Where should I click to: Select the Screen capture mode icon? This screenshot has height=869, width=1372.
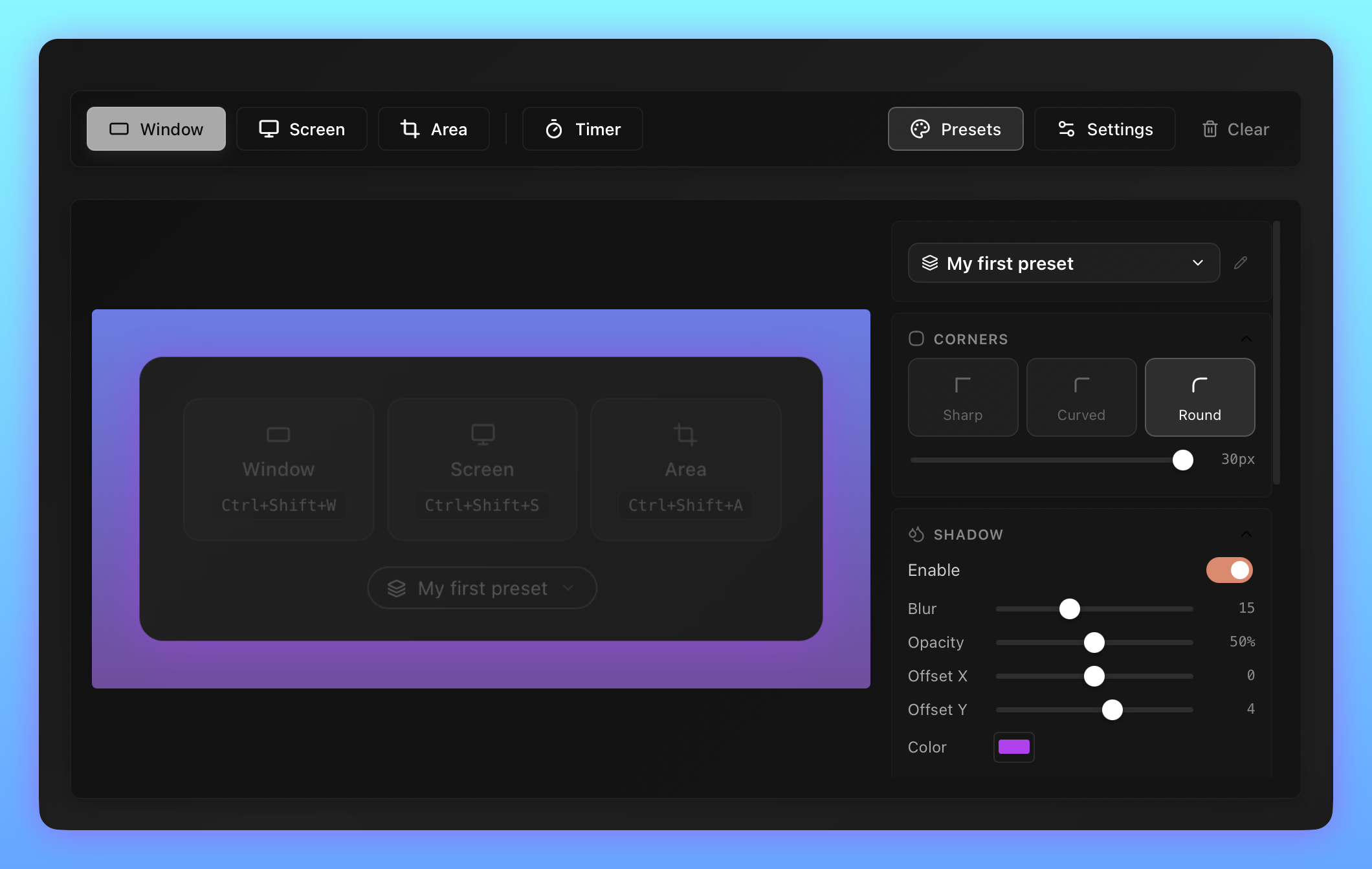coord(269,129)
